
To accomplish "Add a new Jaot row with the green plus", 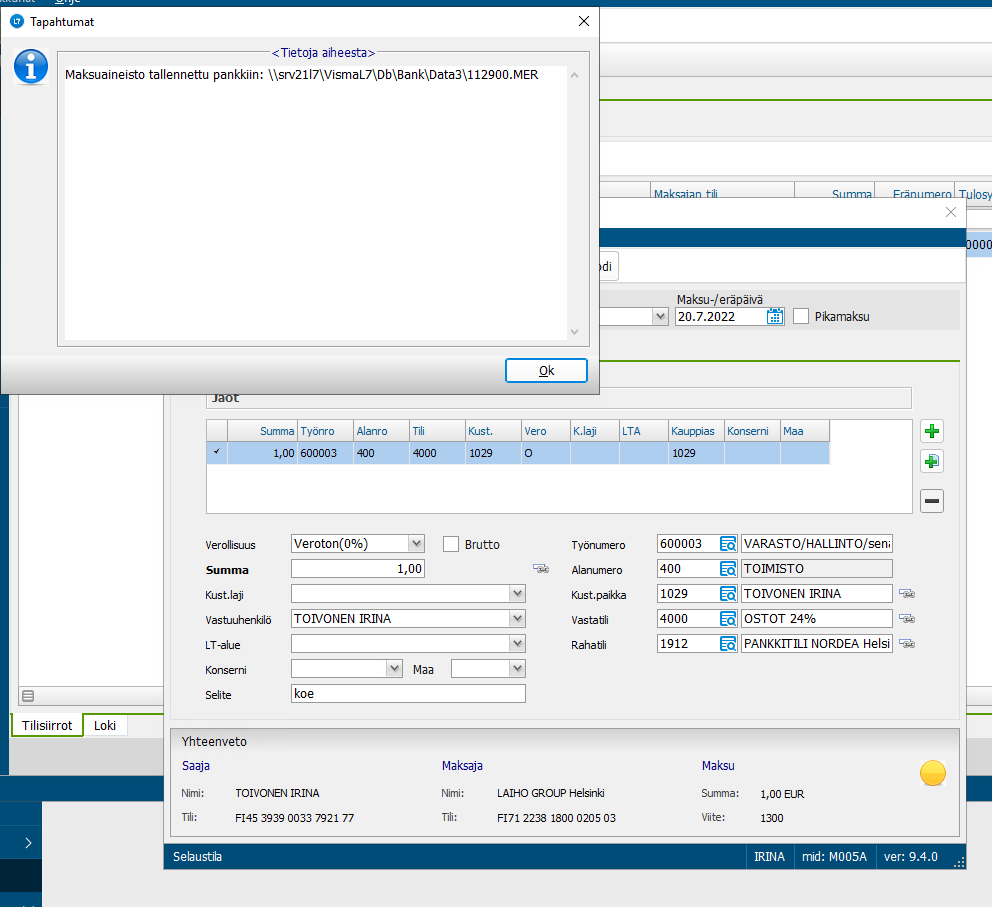I will [932, 432].
